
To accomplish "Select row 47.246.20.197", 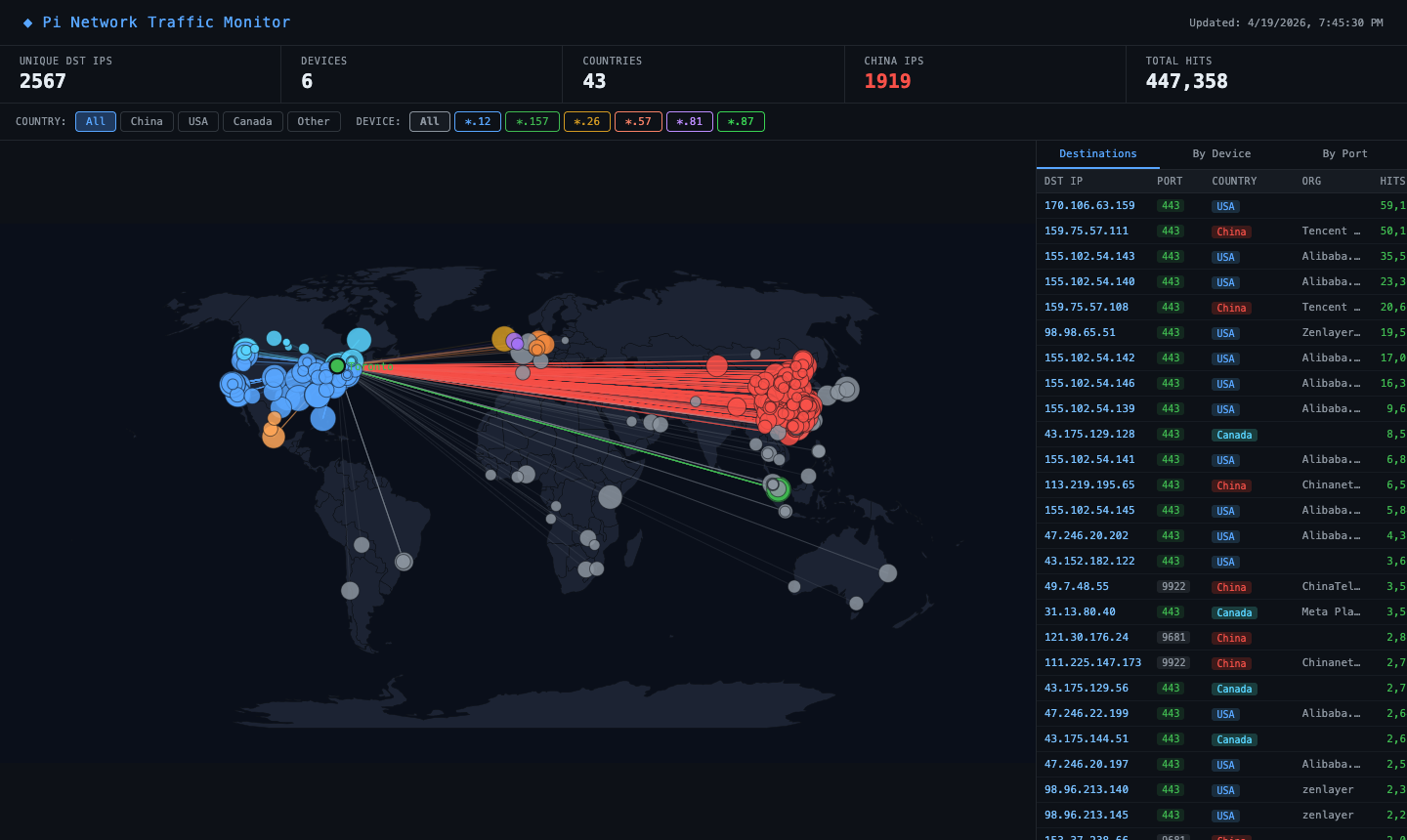I will tap(1221, 765).
